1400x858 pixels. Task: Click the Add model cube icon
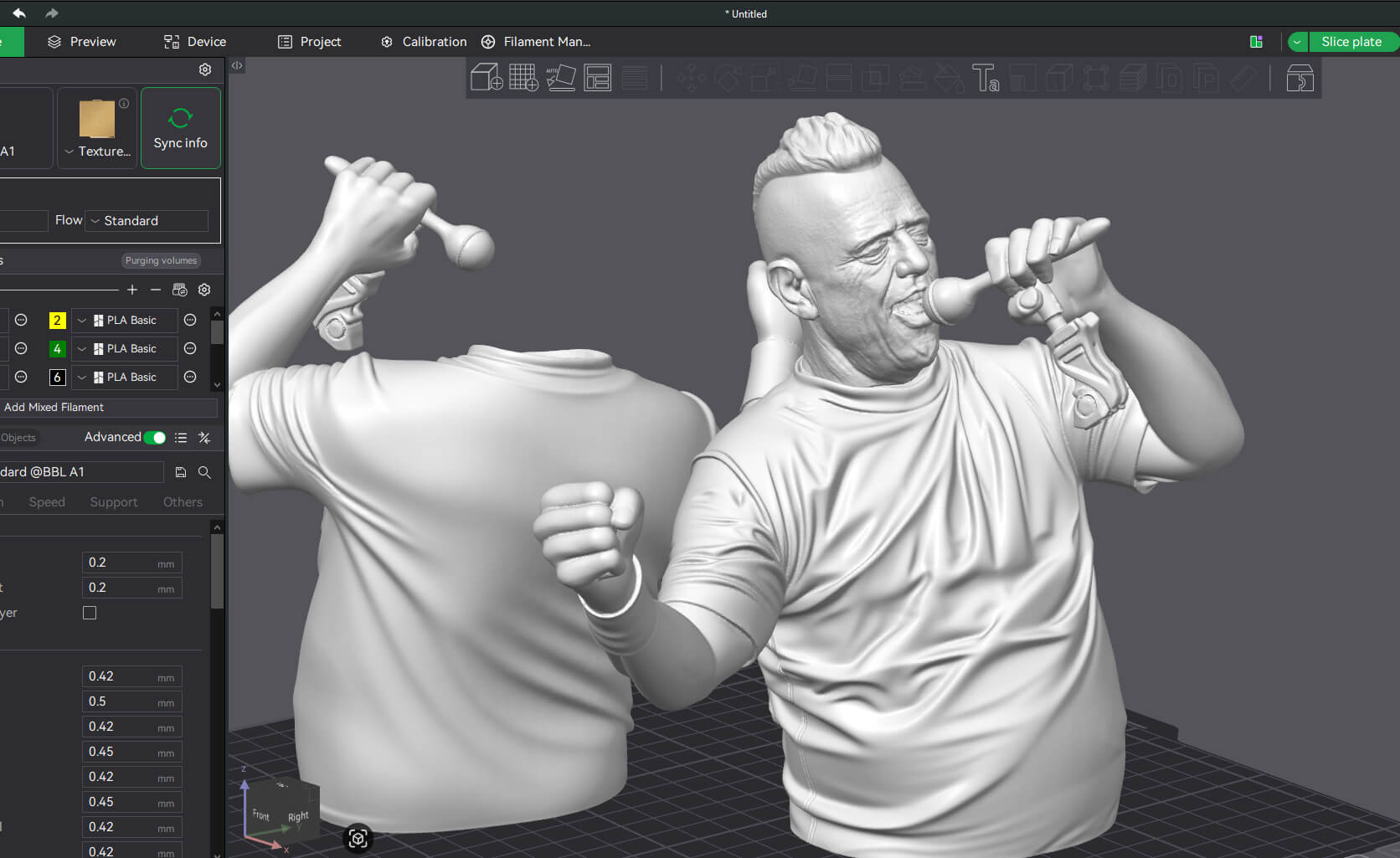tap(486, 78)
